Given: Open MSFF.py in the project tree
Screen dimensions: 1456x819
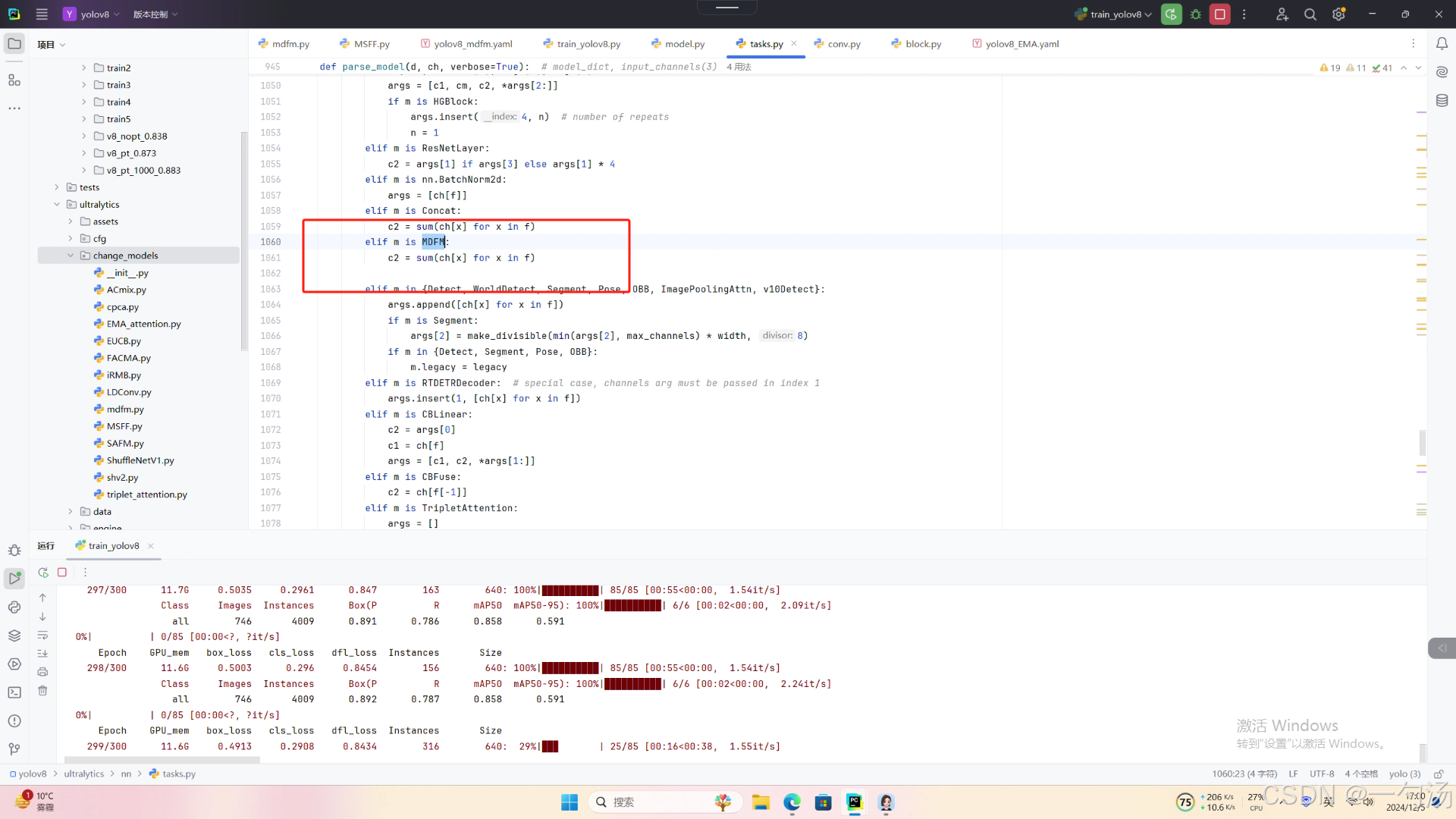Looking at the screenshot, I should (x=124, y=426).
